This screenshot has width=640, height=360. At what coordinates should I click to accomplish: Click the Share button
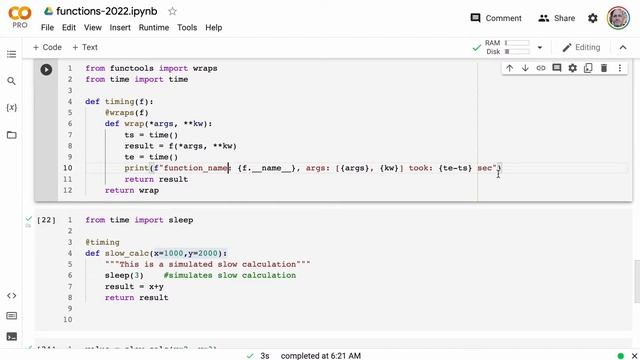[556, 18]
